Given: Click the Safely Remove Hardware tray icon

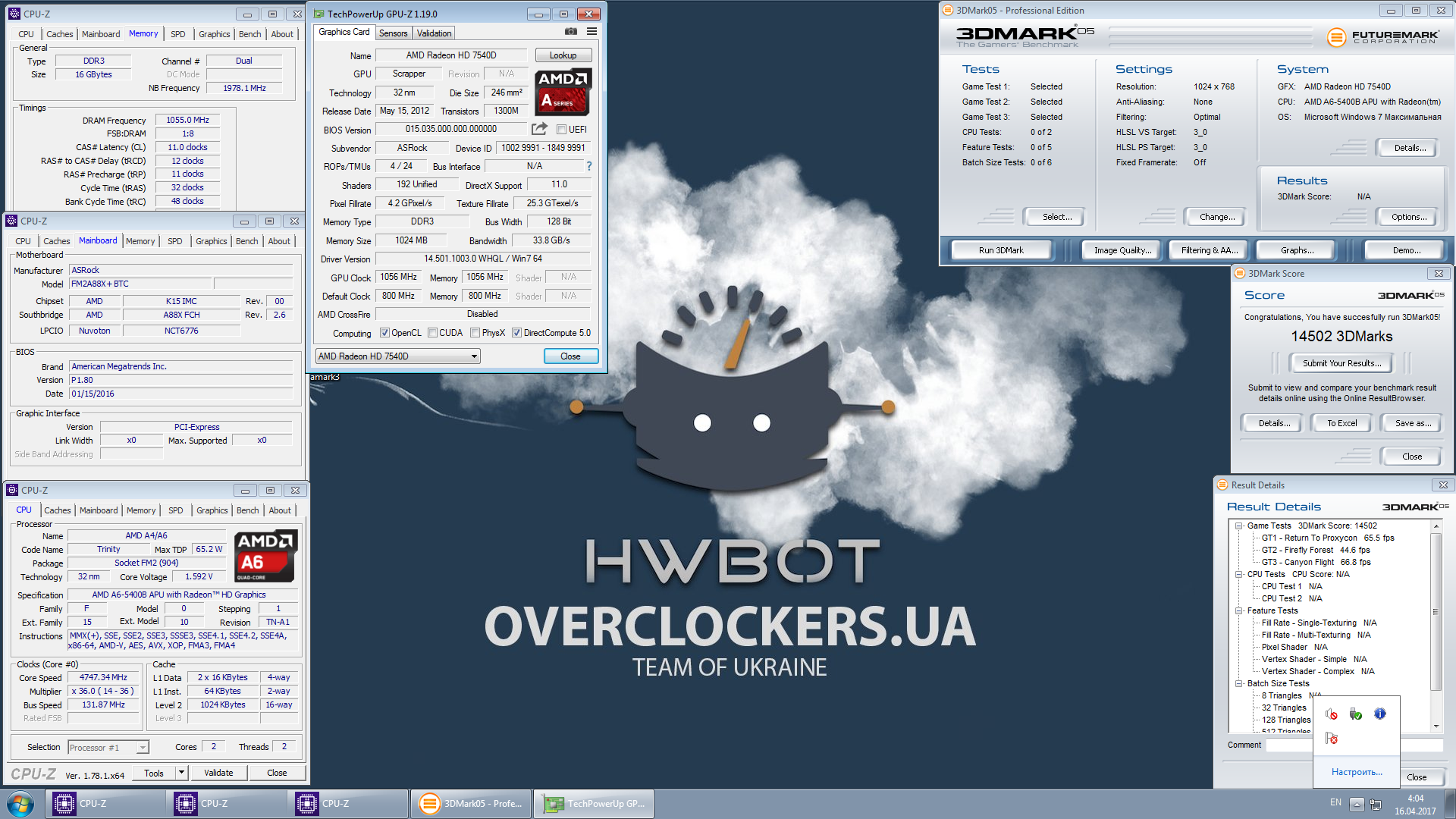Looking at the screenshot, I should coord(1356,714).
